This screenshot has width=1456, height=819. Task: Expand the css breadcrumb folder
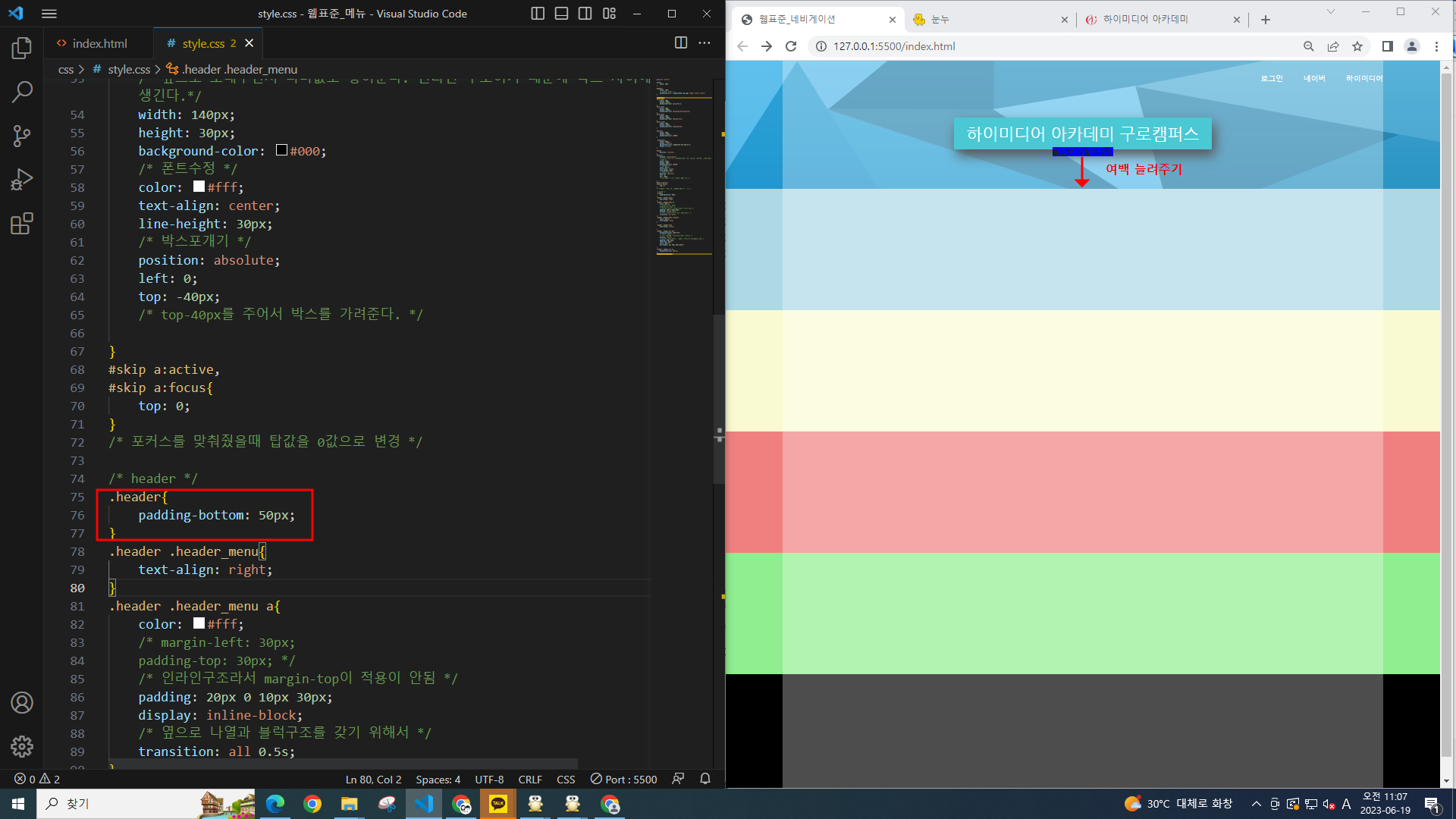coord(66,69)
